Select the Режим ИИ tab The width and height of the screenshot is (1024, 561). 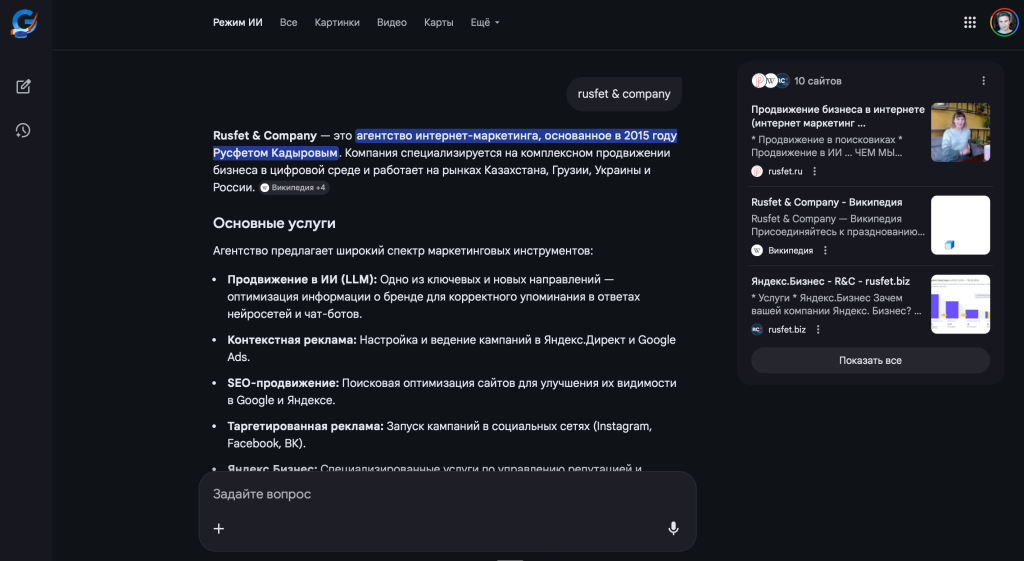pos(238,22)
